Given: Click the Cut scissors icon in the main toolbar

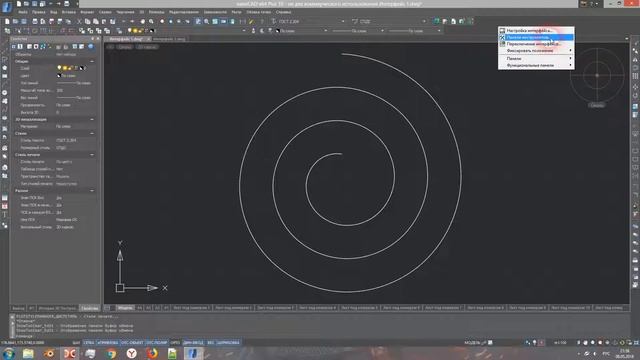Looking at the screenshot, I should tap(79, 21).
